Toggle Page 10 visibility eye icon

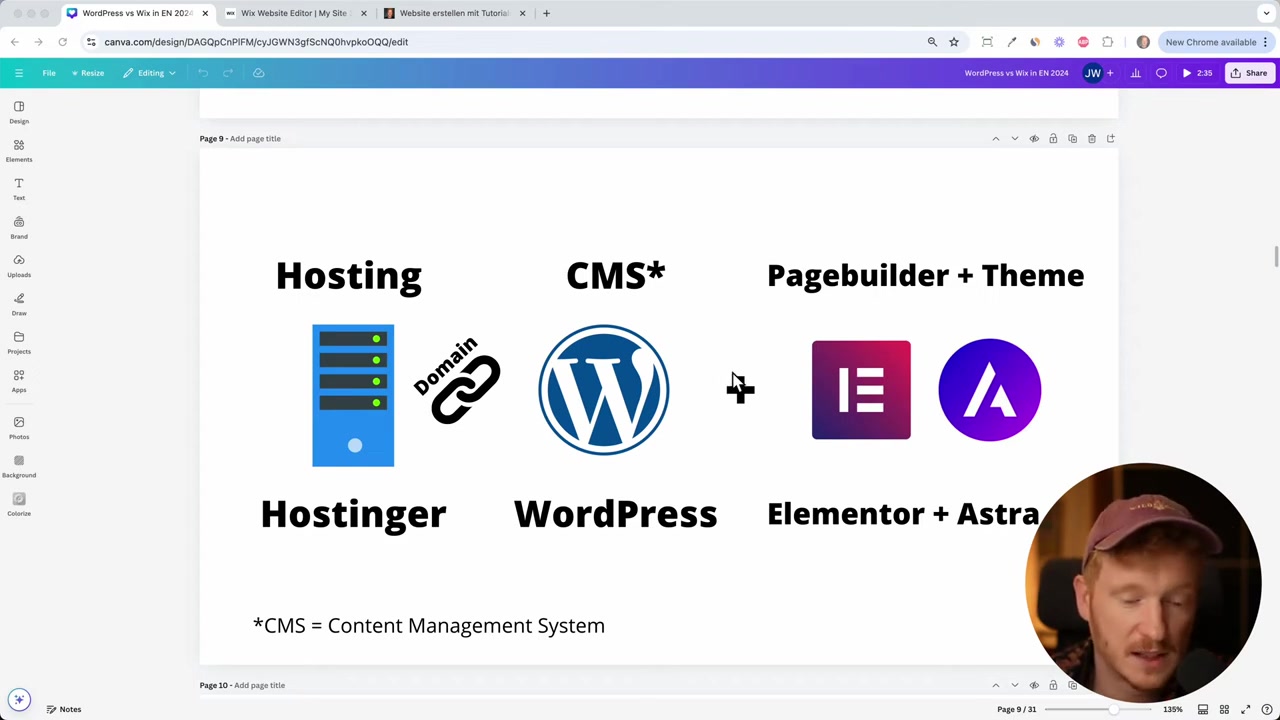point(1034,686)
